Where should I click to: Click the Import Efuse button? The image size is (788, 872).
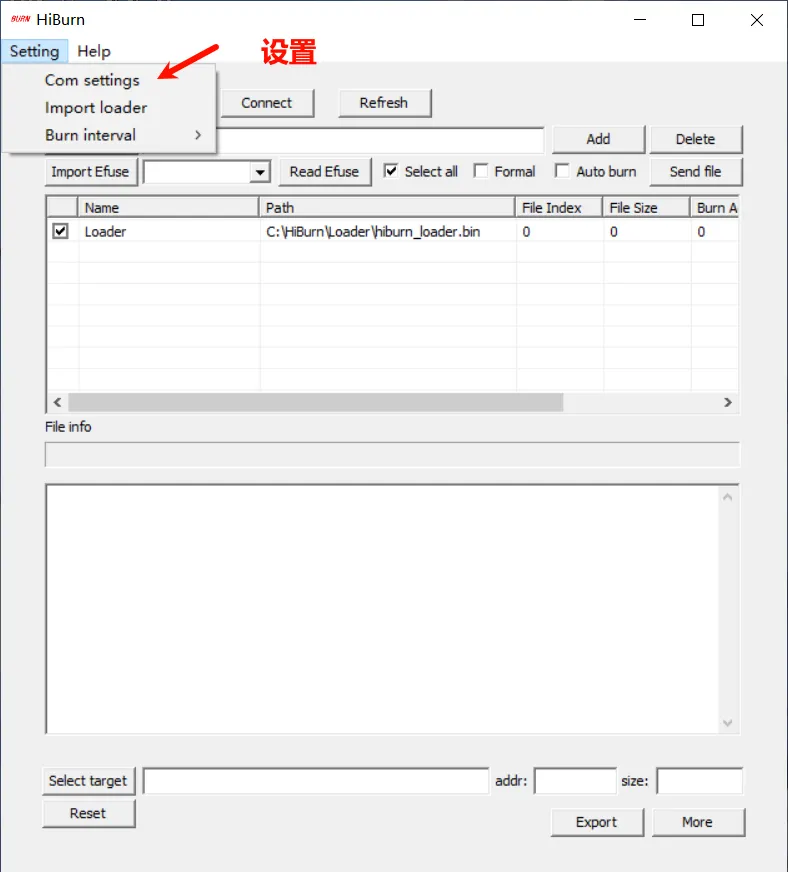click(x=90, y=171)
